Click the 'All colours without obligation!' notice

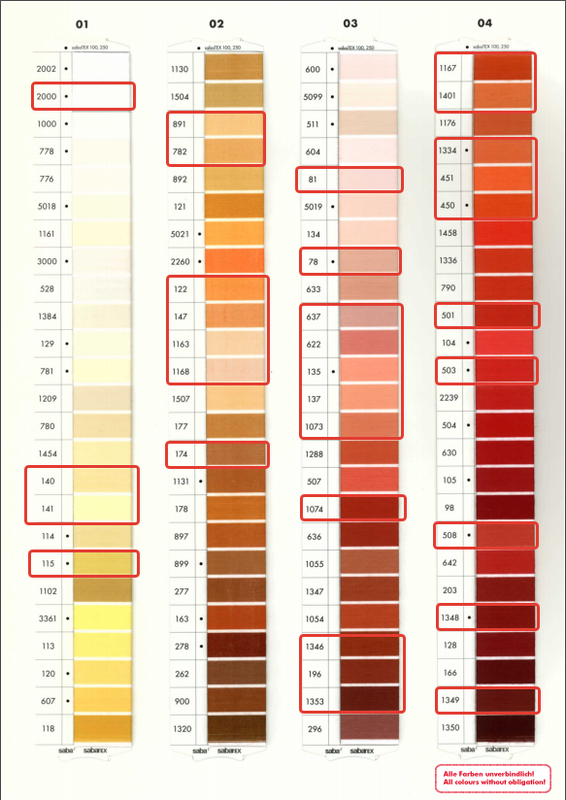coord(494,782)
